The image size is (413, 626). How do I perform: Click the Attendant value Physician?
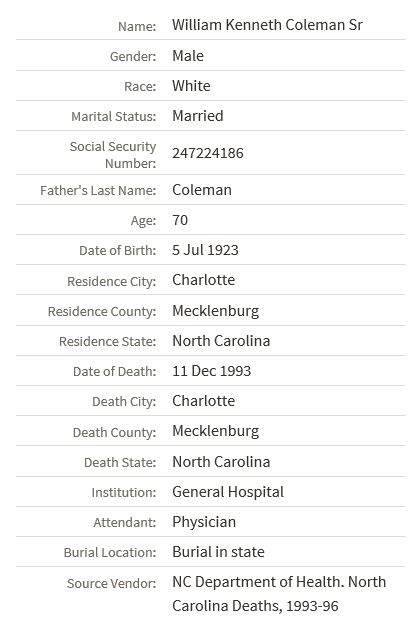[204, 522]
